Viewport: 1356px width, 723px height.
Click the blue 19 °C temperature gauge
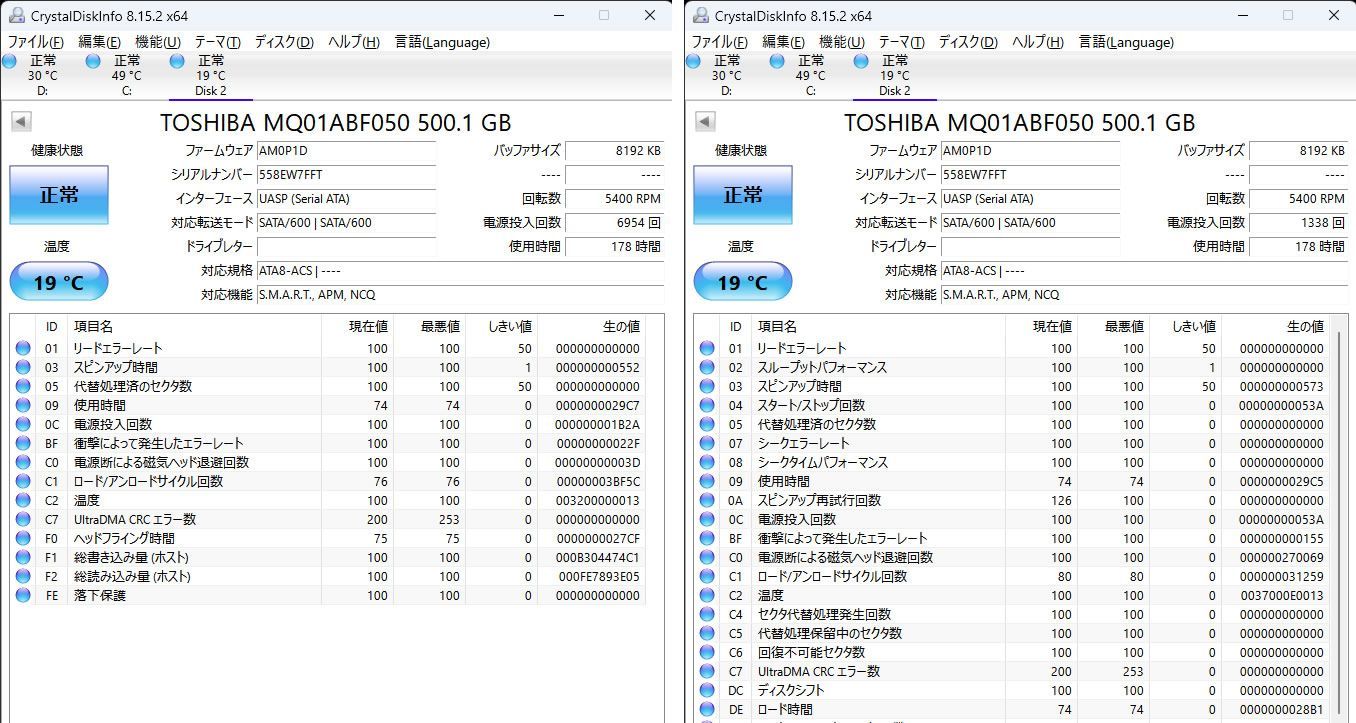58,281
